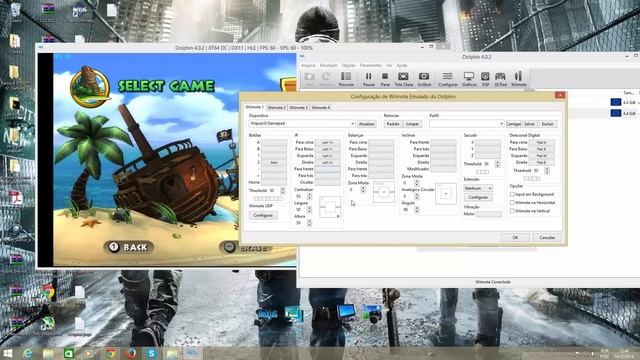Click the Parar stop icon

(x=385, y=78)
